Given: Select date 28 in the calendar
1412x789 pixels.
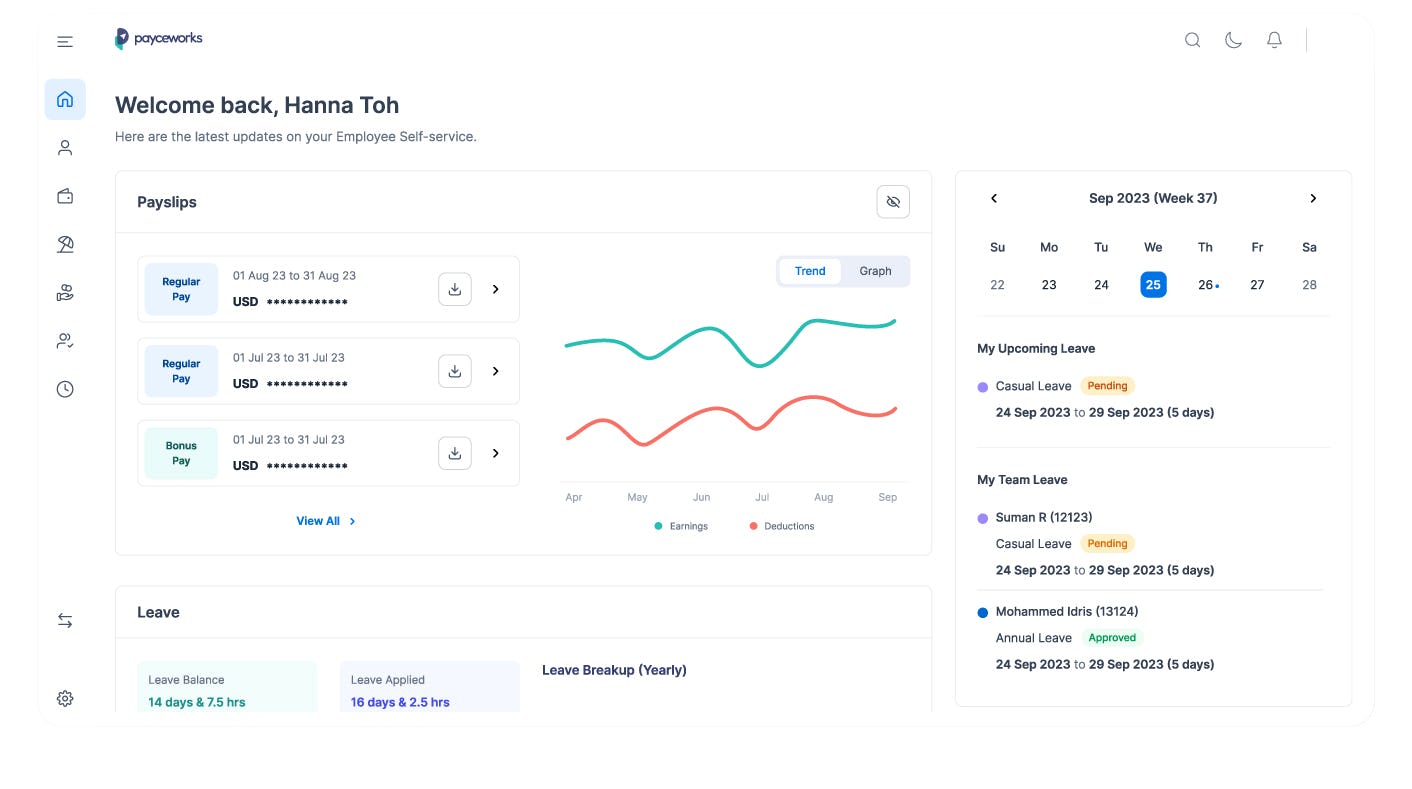Looking at the screenshot, I should click(x=1309, y=285).
